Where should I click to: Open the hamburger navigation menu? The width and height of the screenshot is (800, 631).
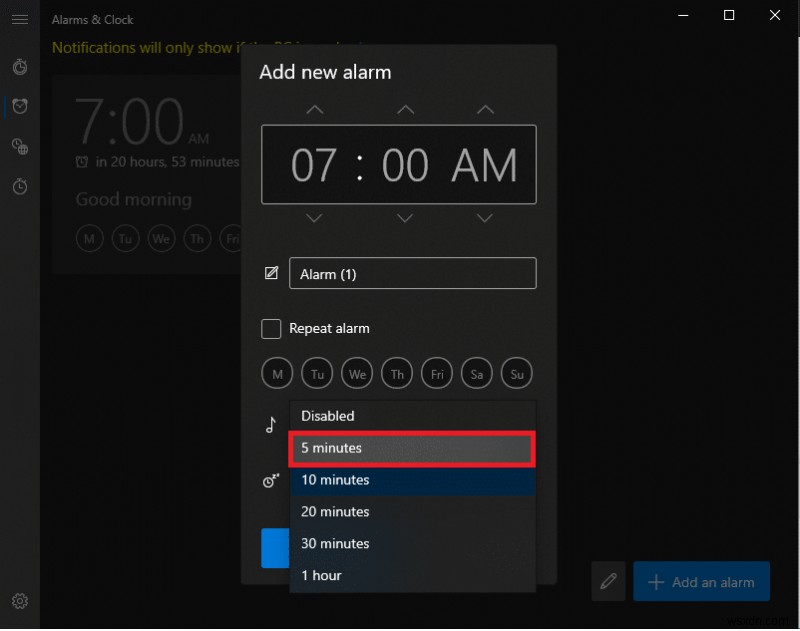[20, 20]
